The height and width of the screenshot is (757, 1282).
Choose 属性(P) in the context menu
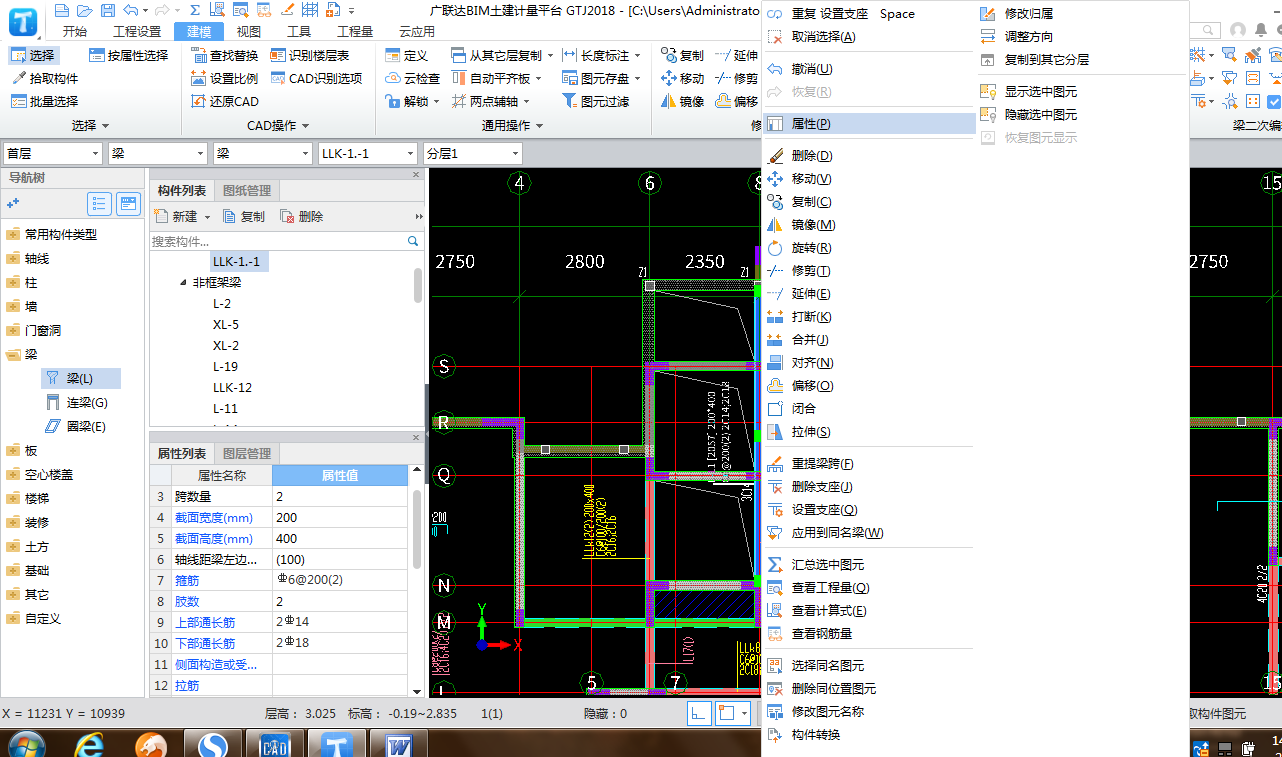coord(869,124)
